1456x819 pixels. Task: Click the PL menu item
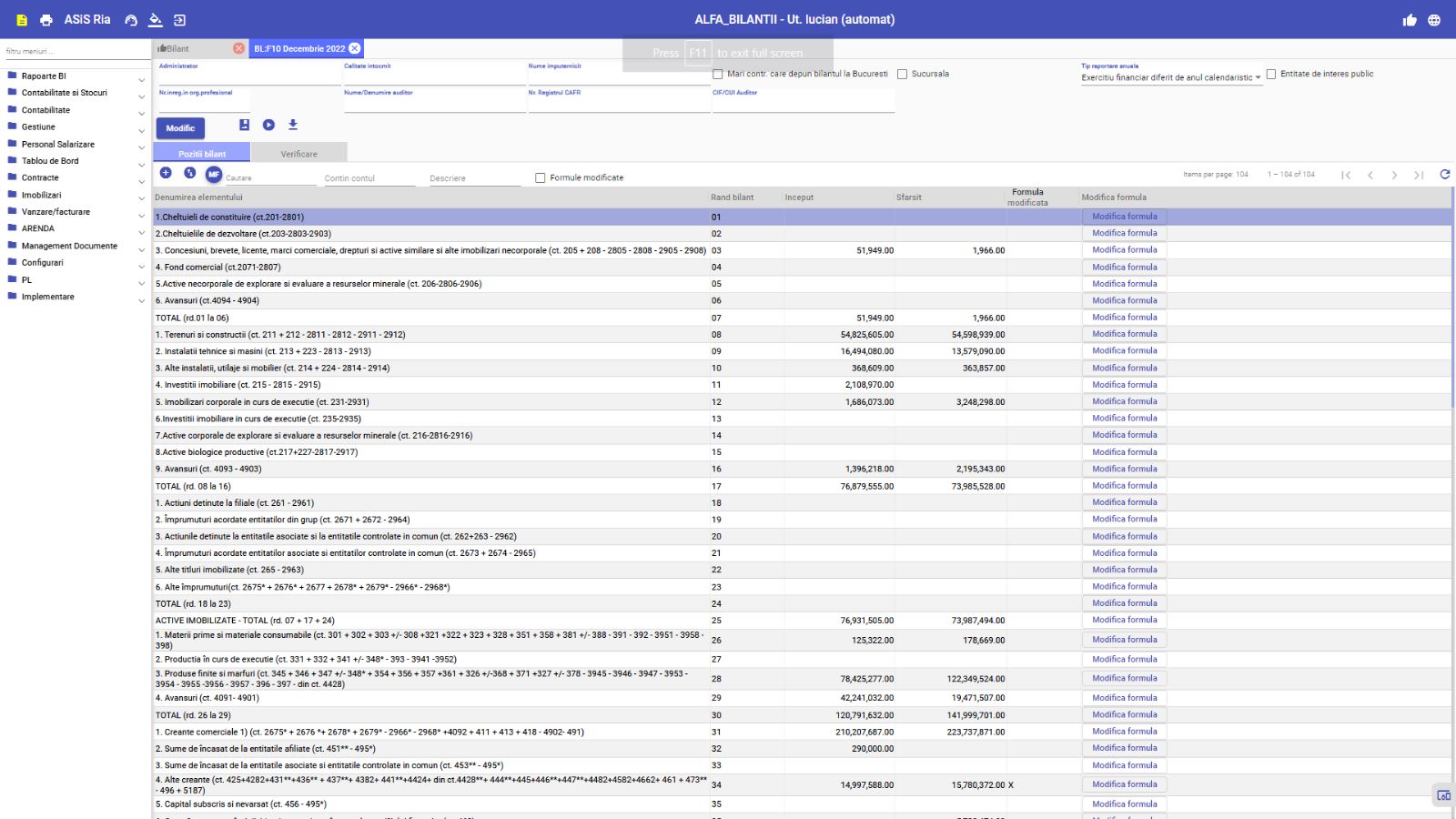pyautogui.click(x=26, y=279)
